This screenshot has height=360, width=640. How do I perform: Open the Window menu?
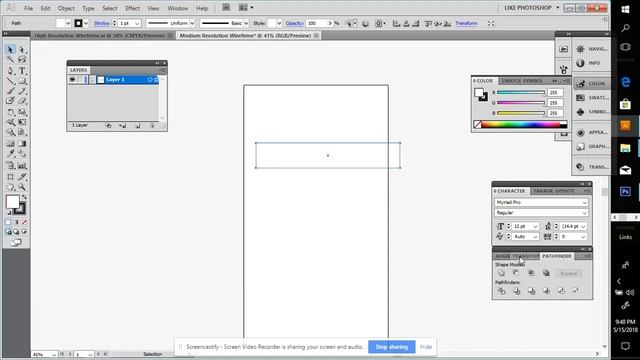(178, 8)
